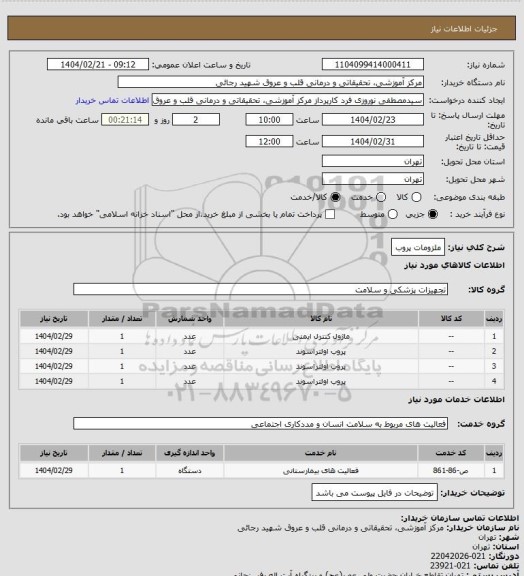Click the service group field فعالیت های مربوط به سلامت

click(260, 424)
